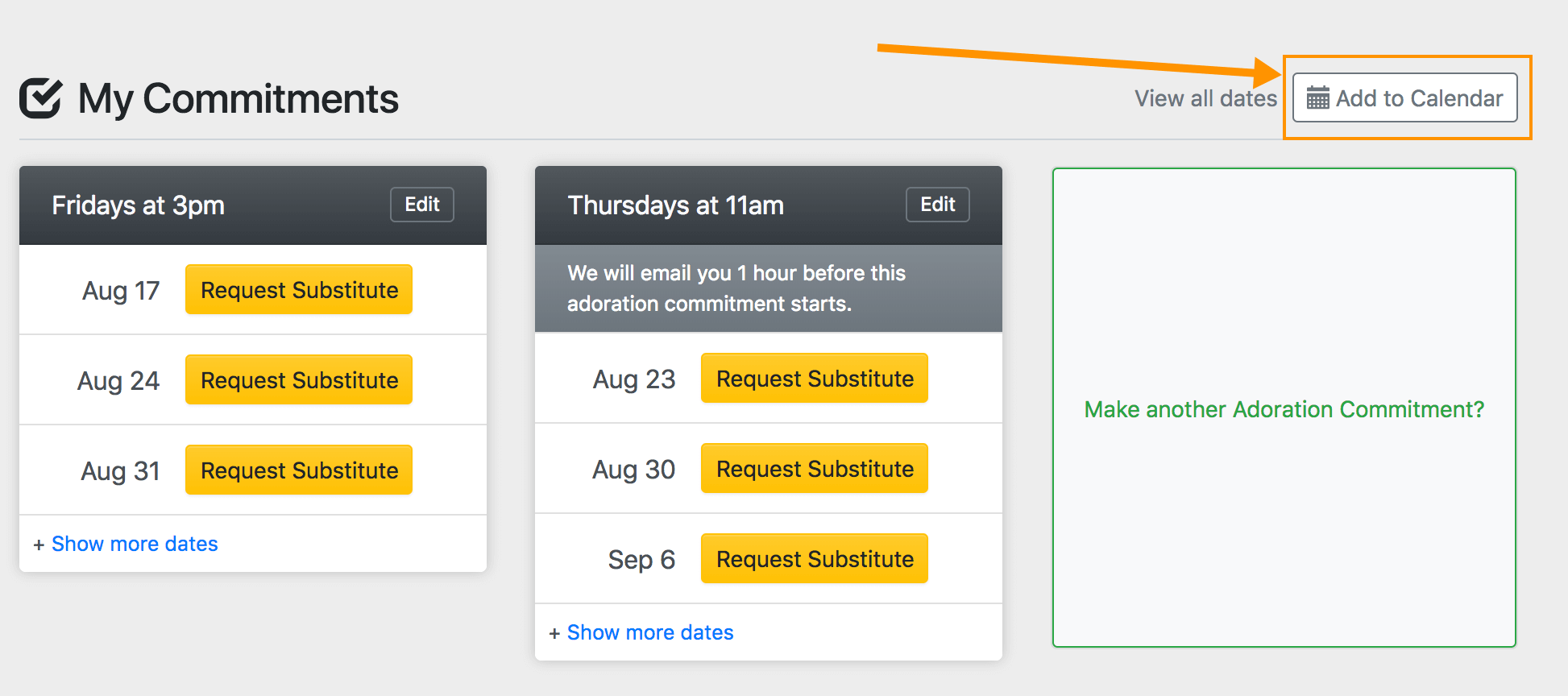
Task: Request a substitute for Aug 23
Action: (815, 379)
